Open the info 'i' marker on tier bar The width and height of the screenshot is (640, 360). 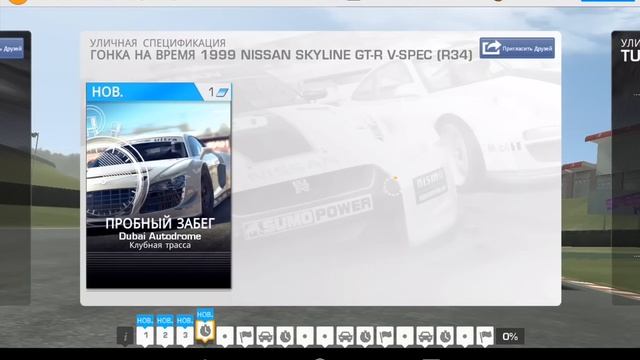[x=125, y=336]
